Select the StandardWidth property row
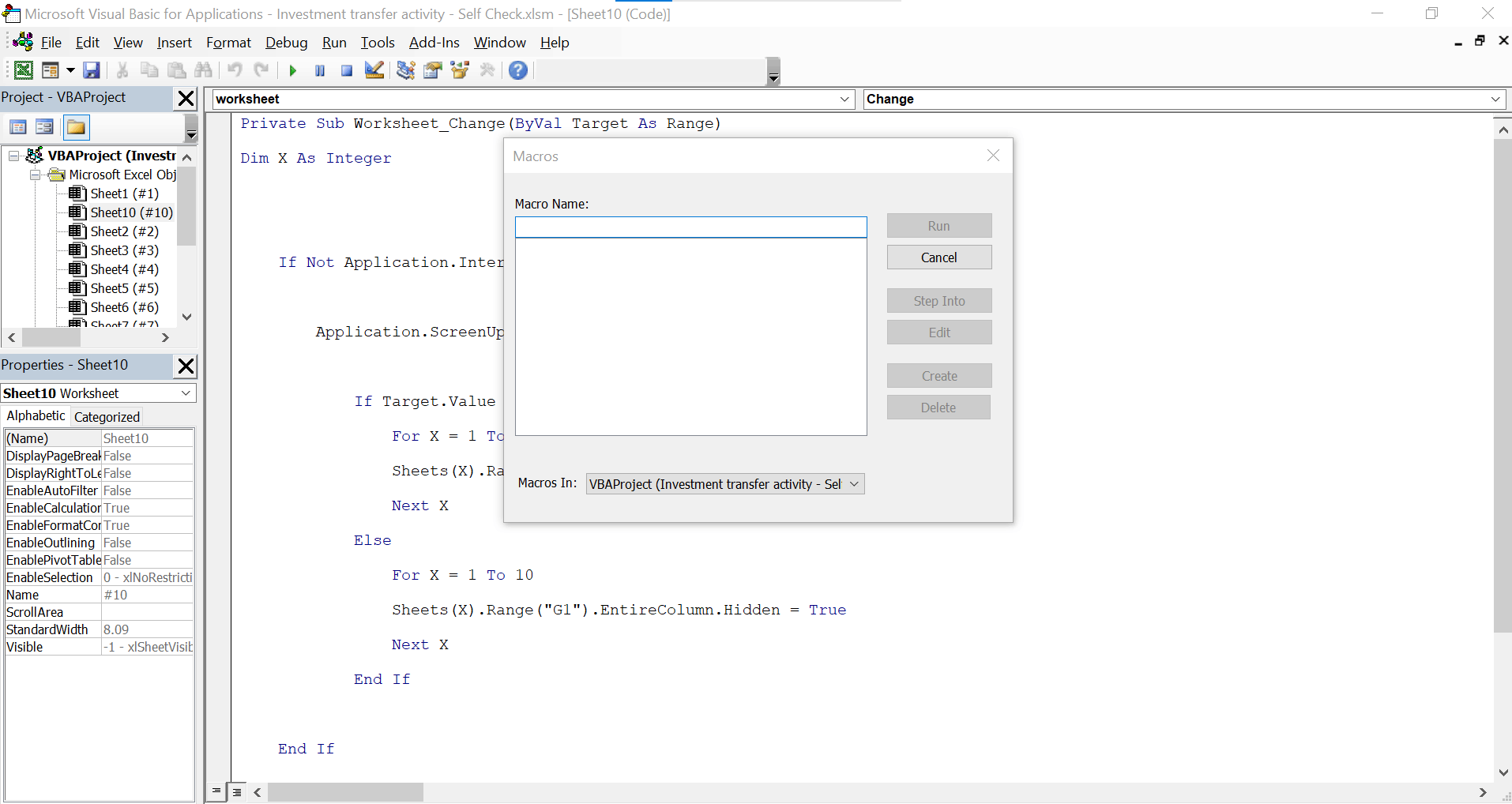The image size is (1512, 804). [x=100, y=629]
